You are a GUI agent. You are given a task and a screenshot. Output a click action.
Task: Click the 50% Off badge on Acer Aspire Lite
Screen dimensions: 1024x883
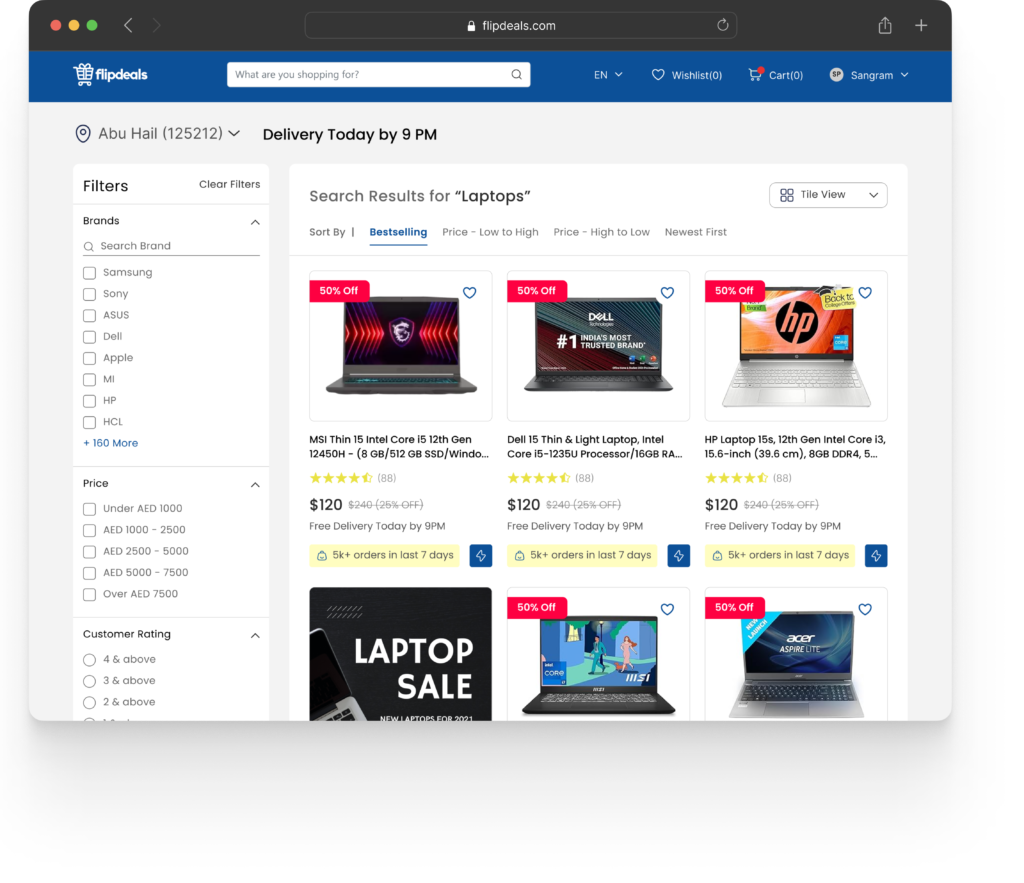point(735,607)
